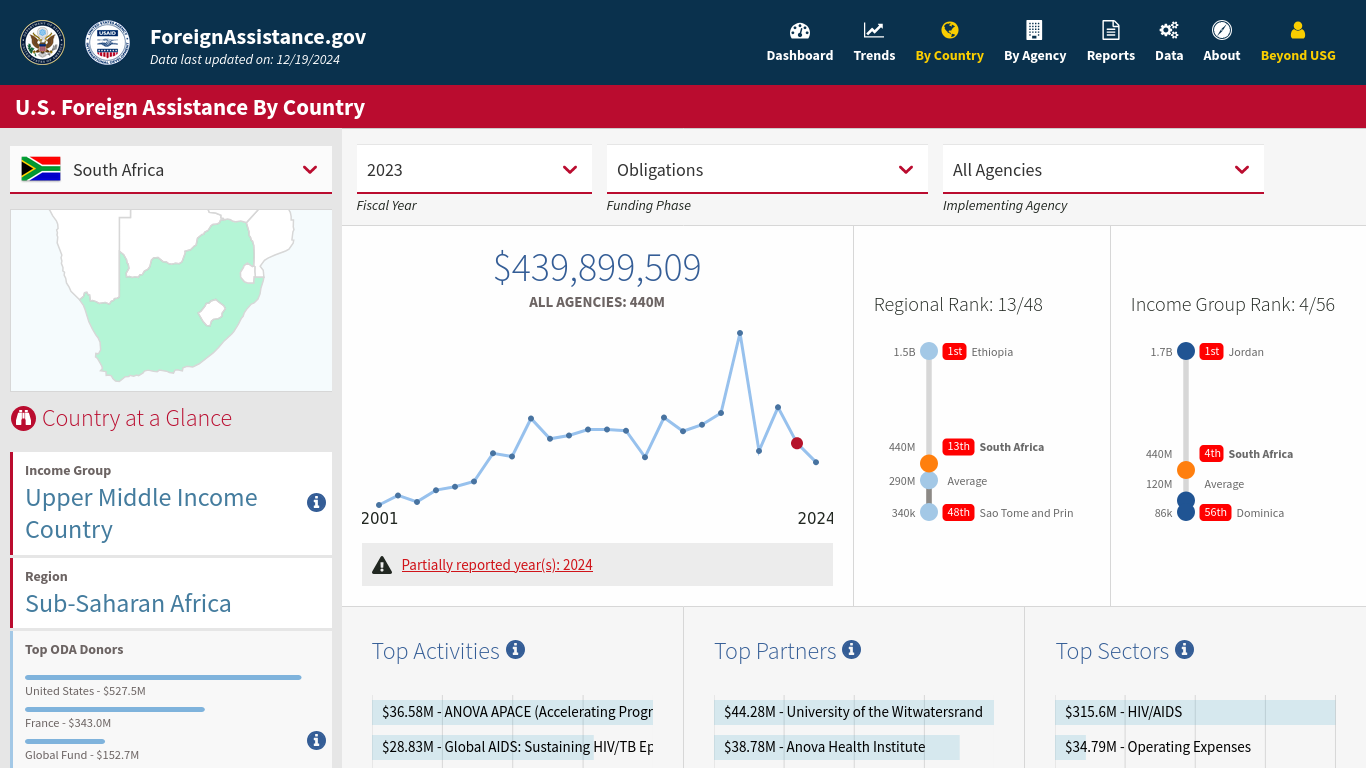Click the University of the Witwatersrand bar
Image resolution: width=1366 pixels, height=768 pixels.
point(854,712)
